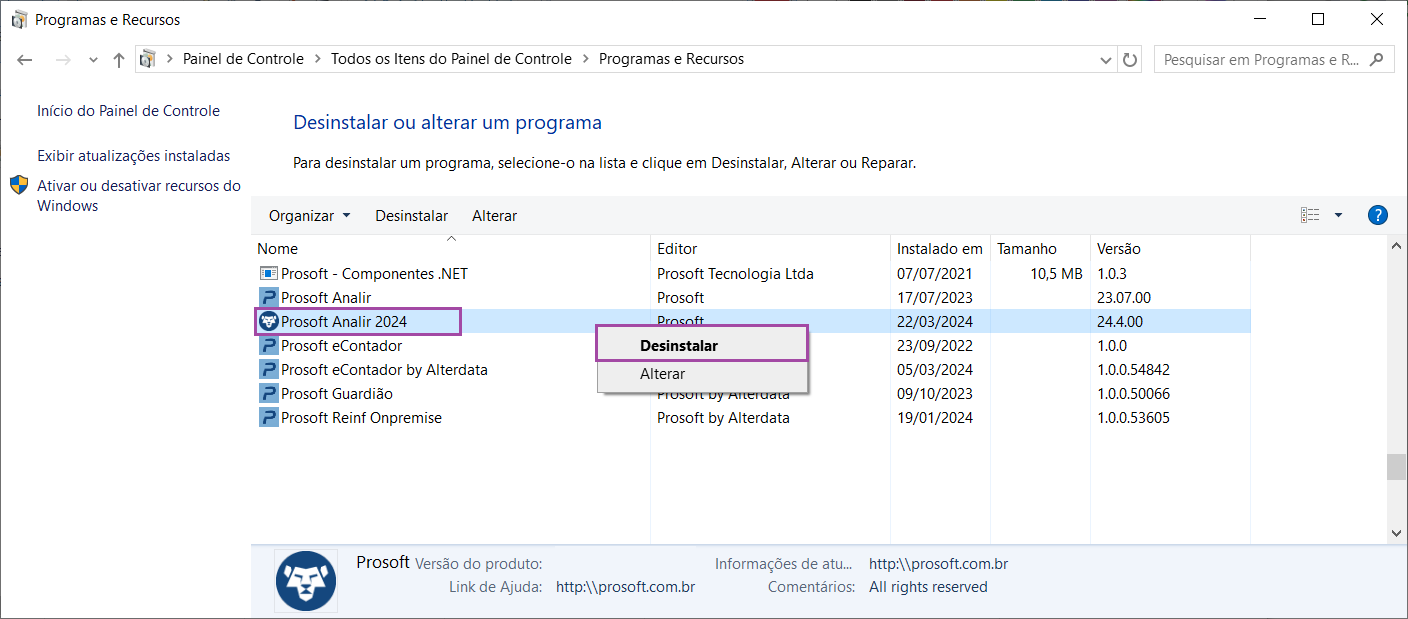The width and height of the screenshot is (1408, 619).
Task: Click the lion icon of Prosoft Analir 2024
Action: (268, 322)
